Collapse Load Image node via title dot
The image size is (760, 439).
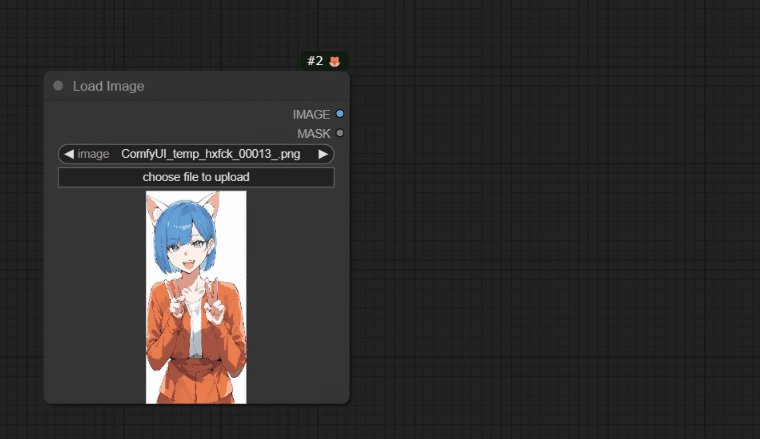[x=58, y=86]
